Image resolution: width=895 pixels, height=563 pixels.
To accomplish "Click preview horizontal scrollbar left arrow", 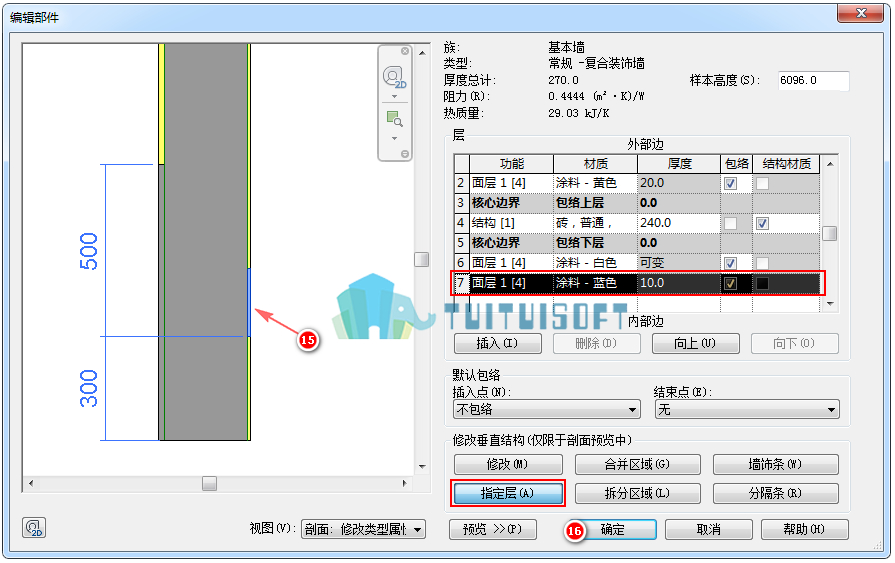I will 31,484.
